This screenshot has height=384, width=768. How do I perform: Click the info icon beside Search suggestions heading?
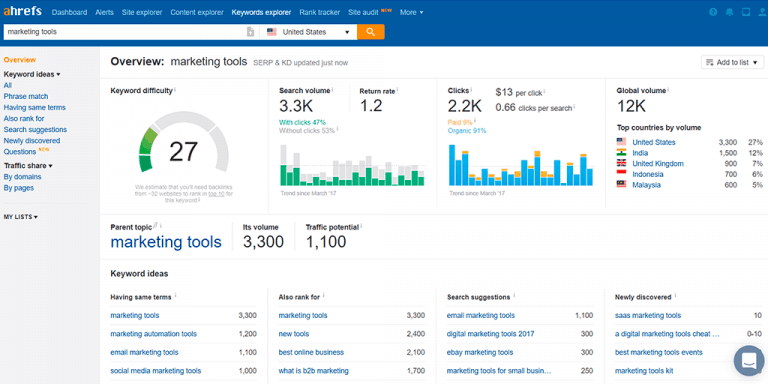point(514,295)
